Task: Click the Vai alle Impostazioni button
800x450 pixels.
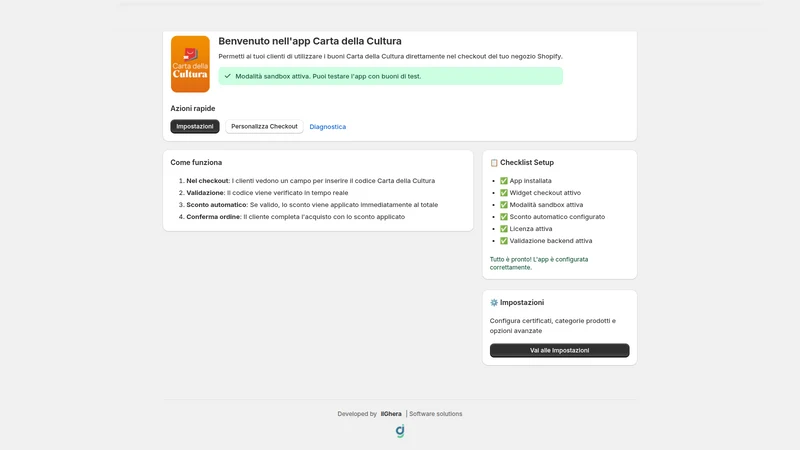Action: [x=559, y=351]
